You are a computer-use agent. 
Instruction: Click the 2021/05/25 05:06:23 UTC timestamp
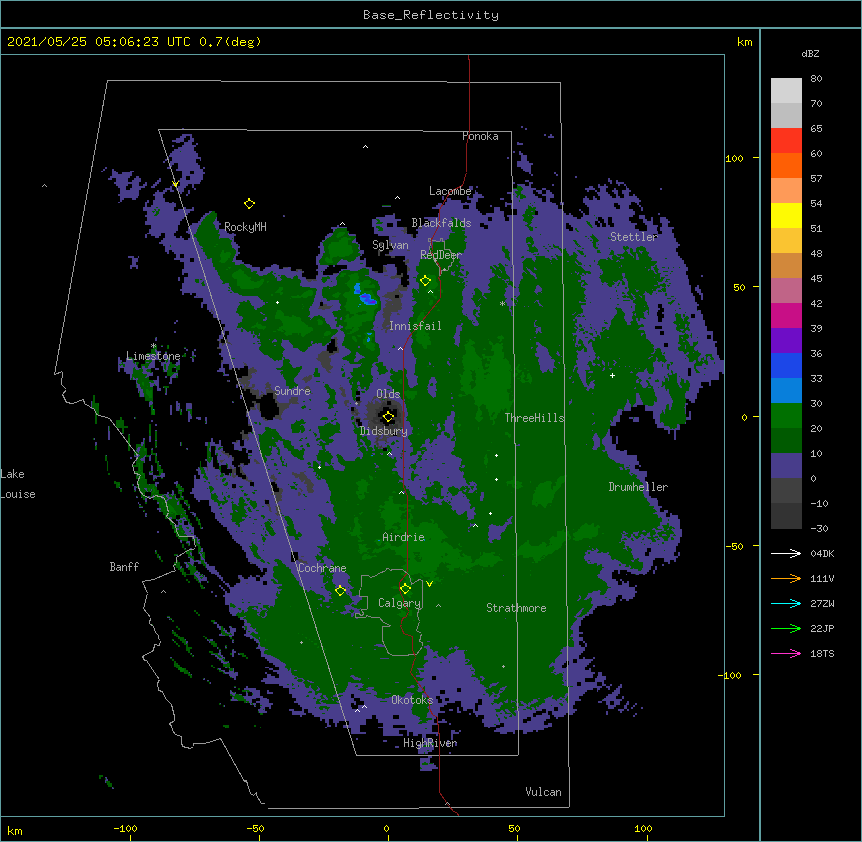click(98, 42)
